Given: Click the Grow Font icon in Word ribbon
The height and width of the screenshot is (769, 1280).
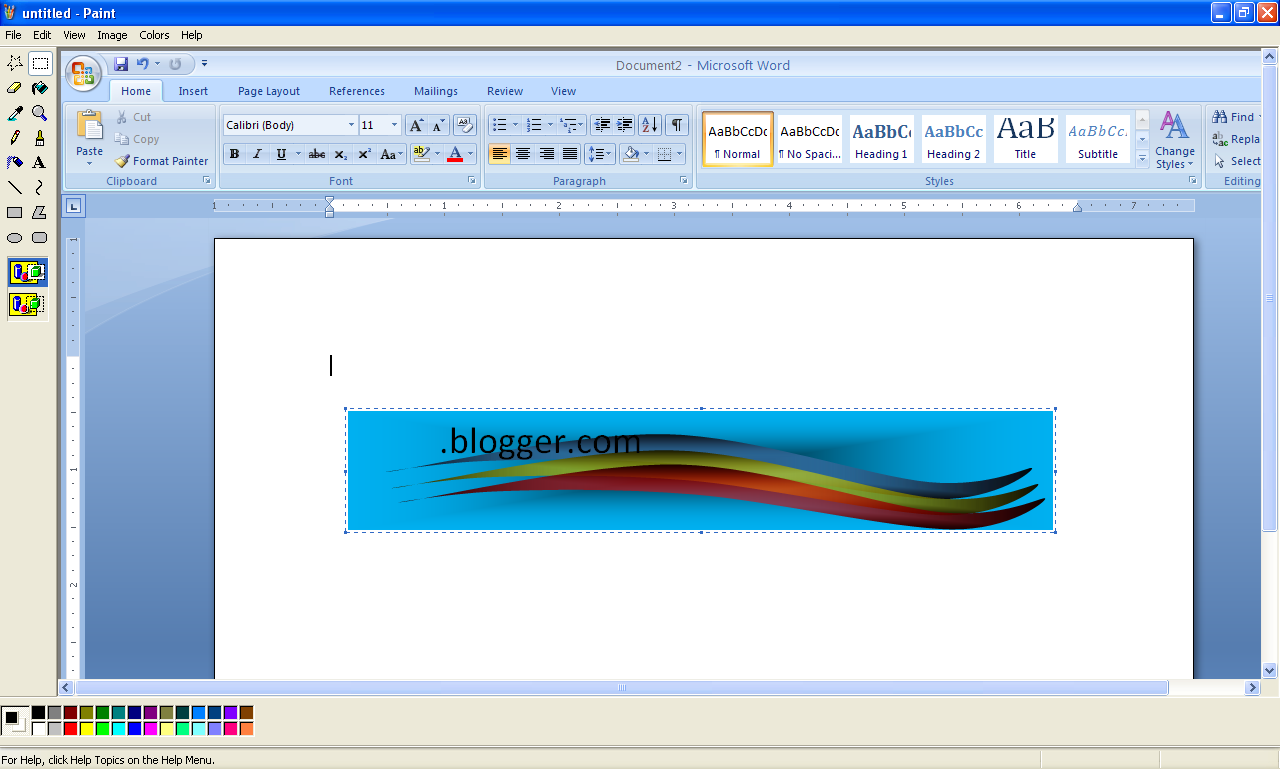Looking at the screenshot, I should pos(416,125).
